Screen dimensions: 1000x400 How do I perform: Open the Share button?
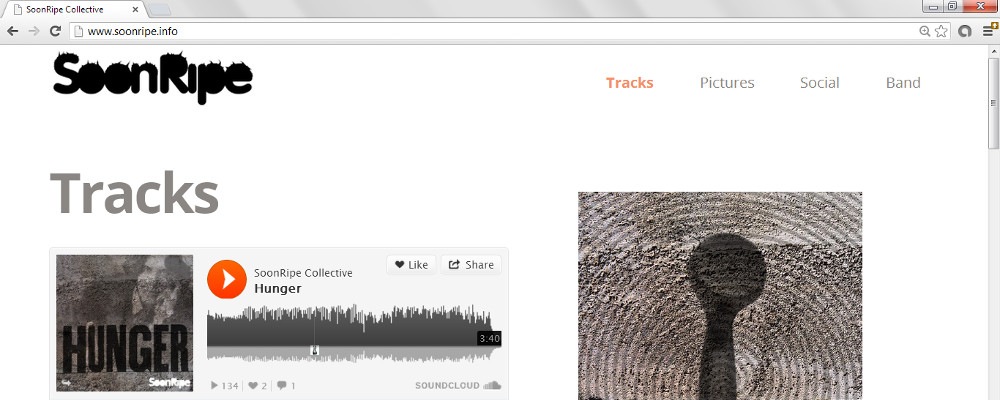pyautogui.click(x=471, y=265)
